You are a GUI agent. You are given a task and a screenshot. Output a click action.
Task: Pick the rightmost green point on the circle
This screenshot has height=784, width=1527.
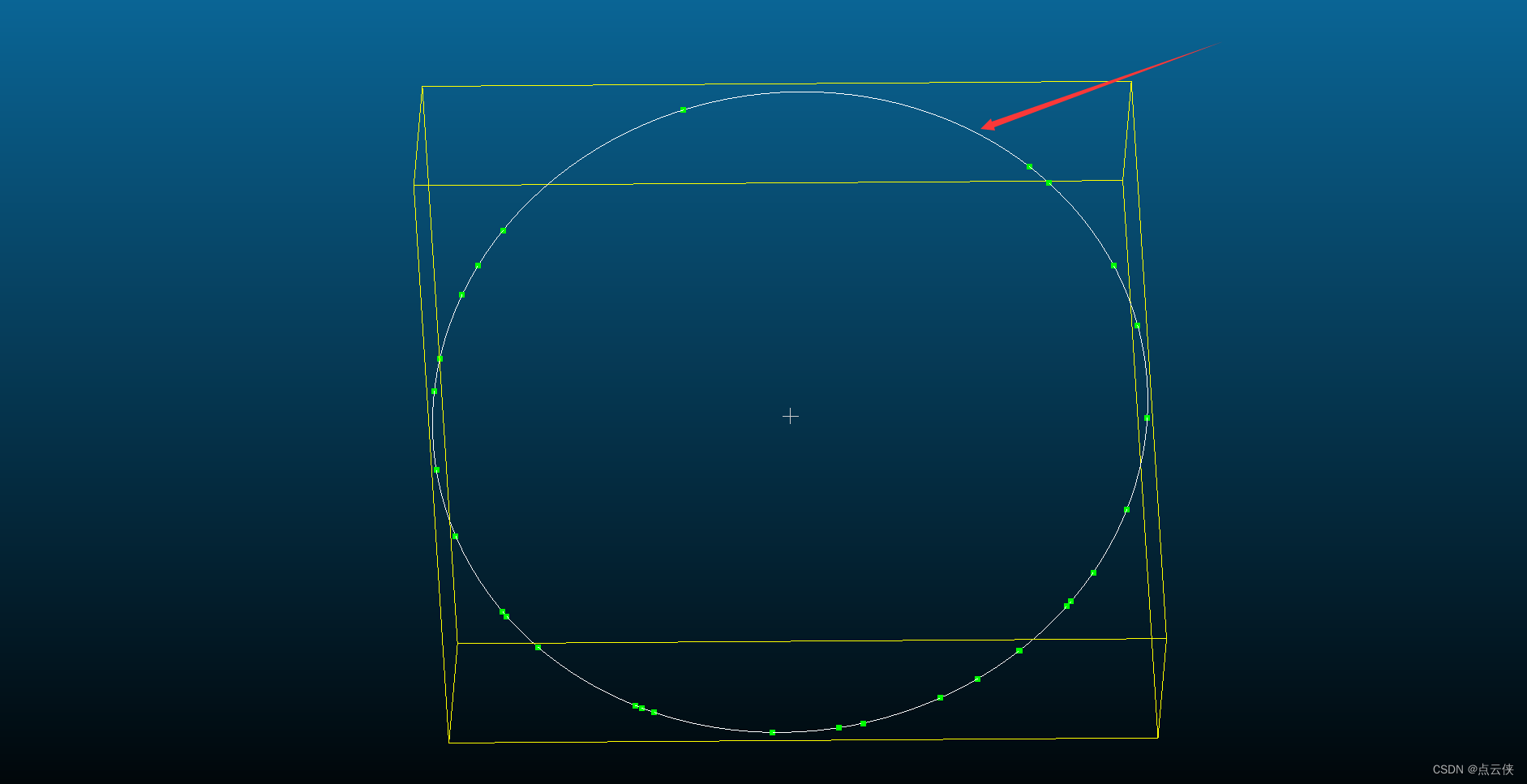pos(1147,418)
